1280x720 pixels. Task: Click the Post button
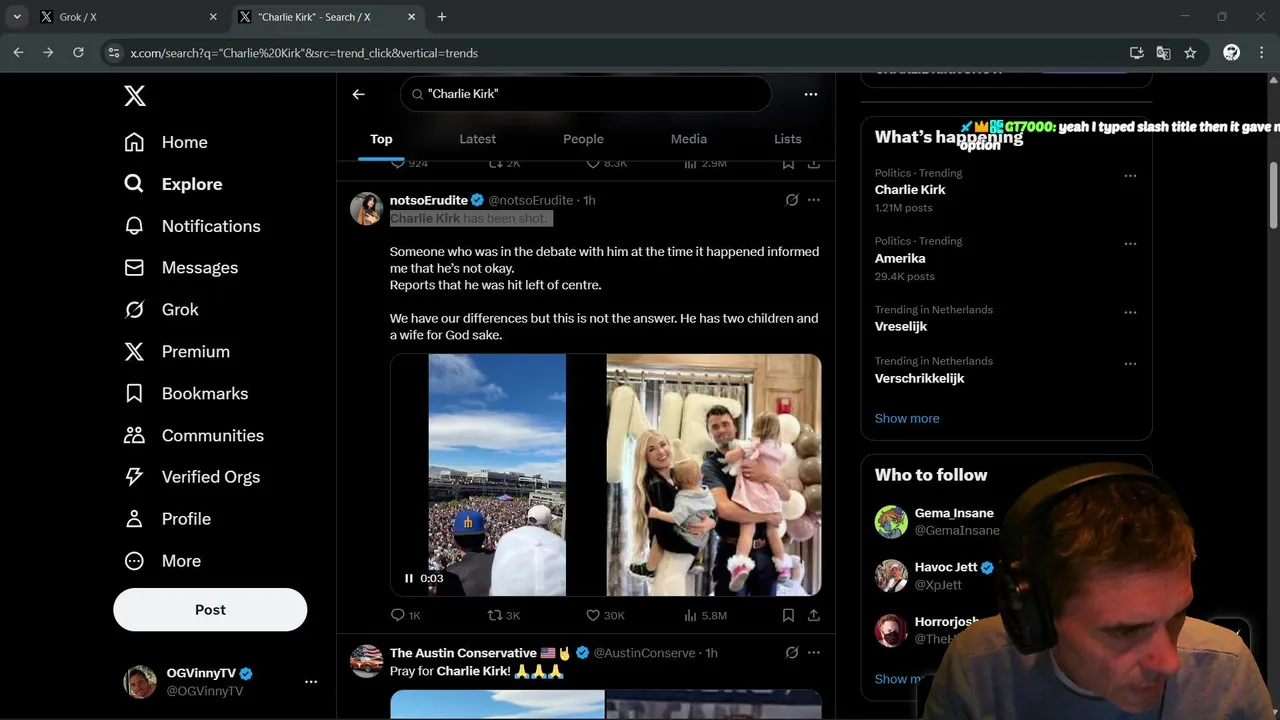click(210, 610)
